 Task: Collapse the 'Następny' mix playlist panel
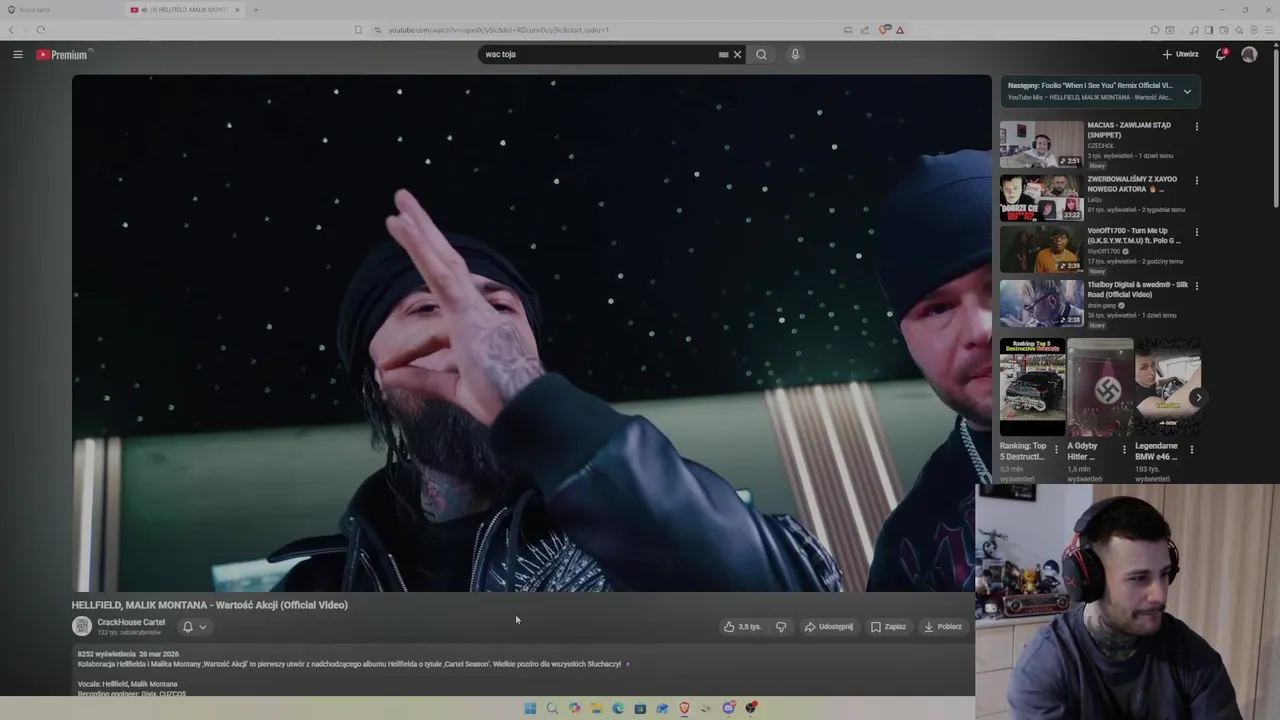pyautogui.click(x=1187, y=91)
